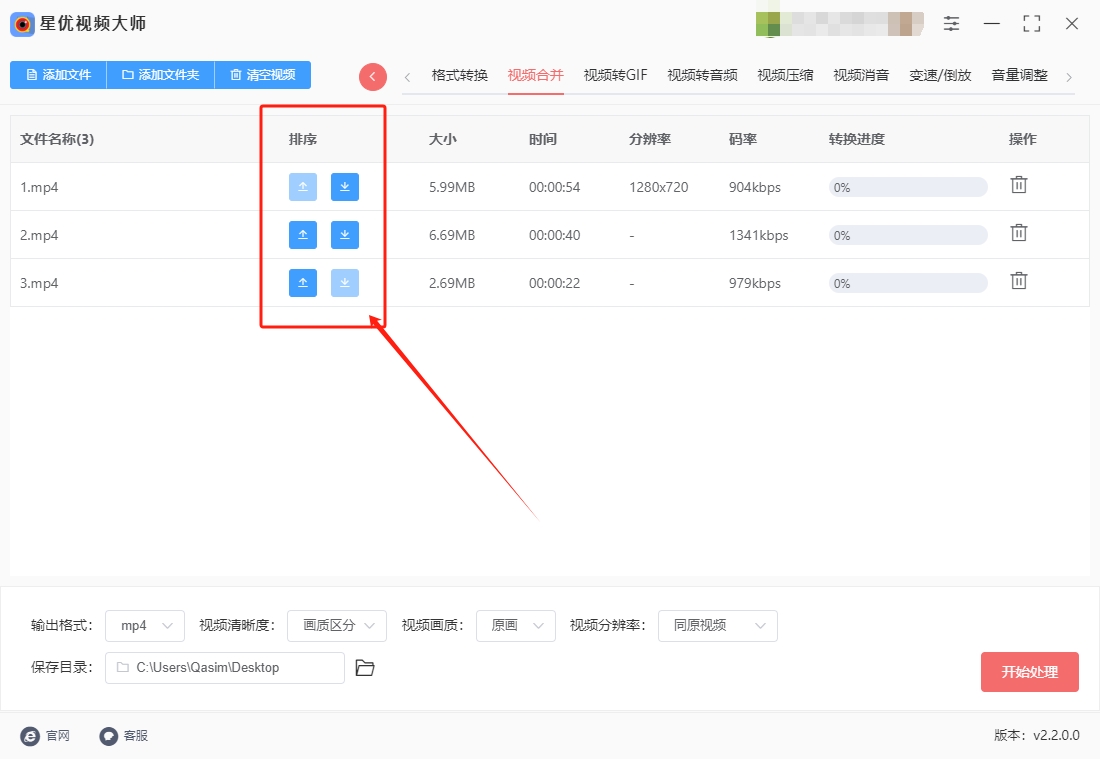Screen dimensions: 1100x760
Task: Open 视频画质 原画 dropdown
Action: 516,626
